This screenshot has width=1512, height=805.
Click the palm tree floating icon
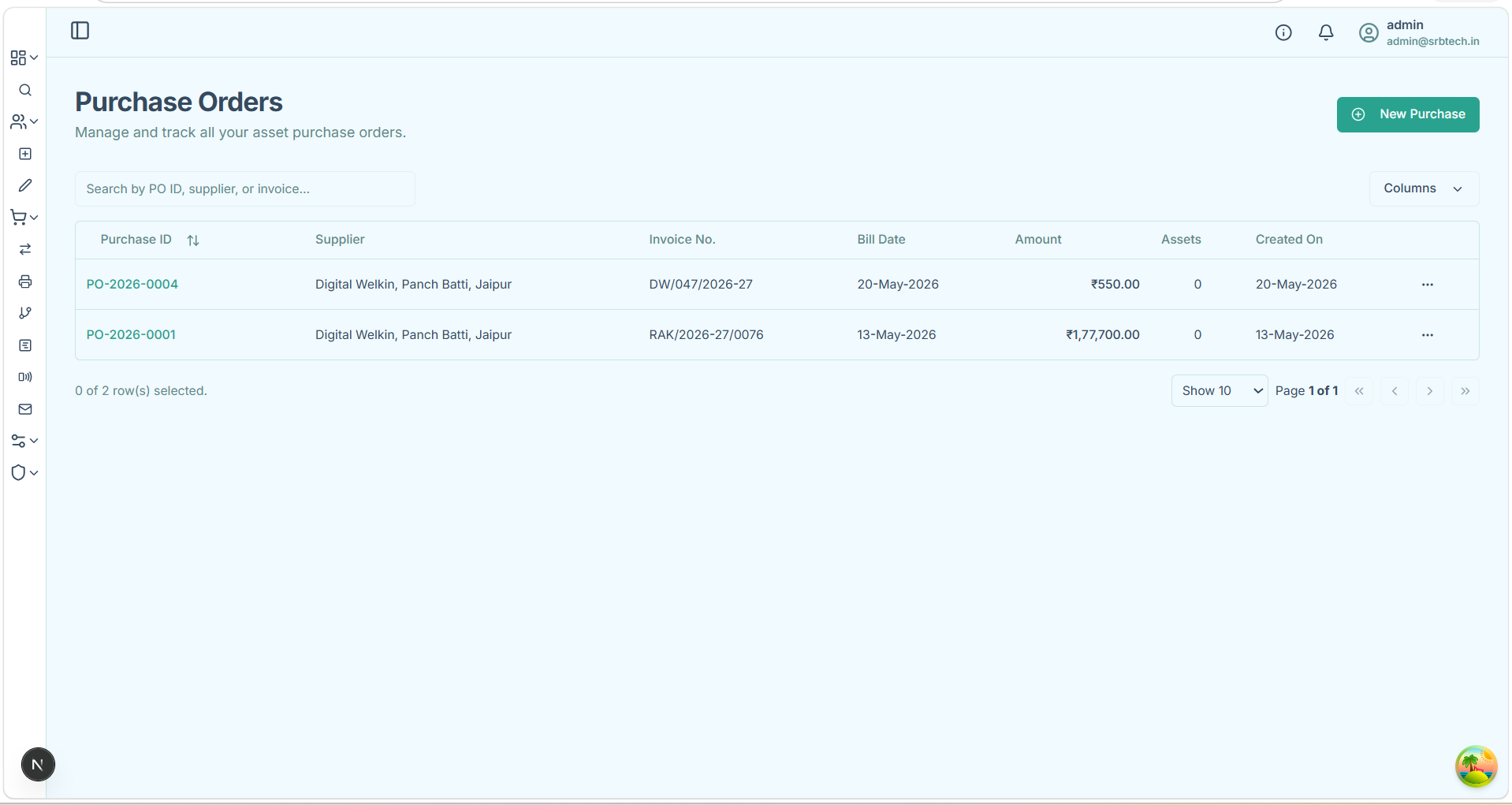click(x=1476, y=766)
